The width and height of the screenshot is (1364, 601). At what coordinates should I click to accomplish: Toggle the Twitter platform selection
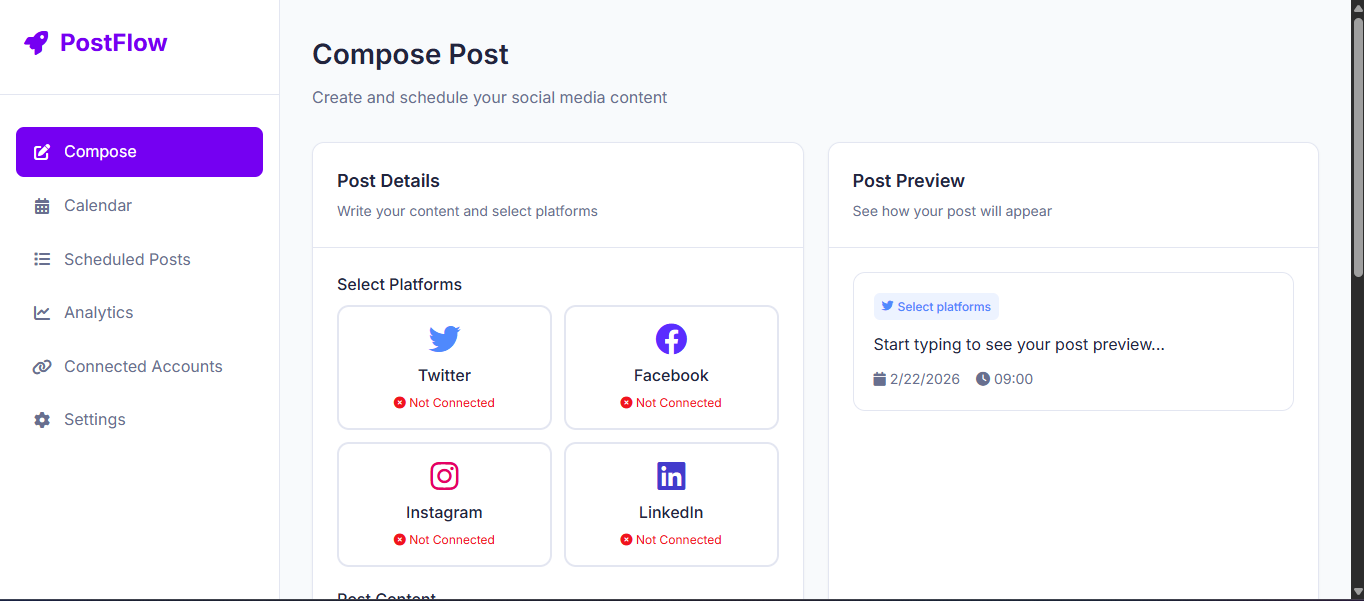pos(444,368)
